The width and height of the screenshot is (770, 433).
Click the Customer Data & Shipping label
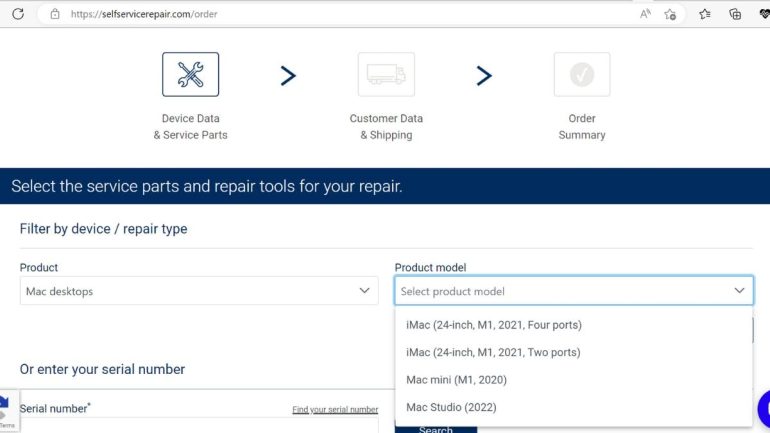(x=386, y=127)
